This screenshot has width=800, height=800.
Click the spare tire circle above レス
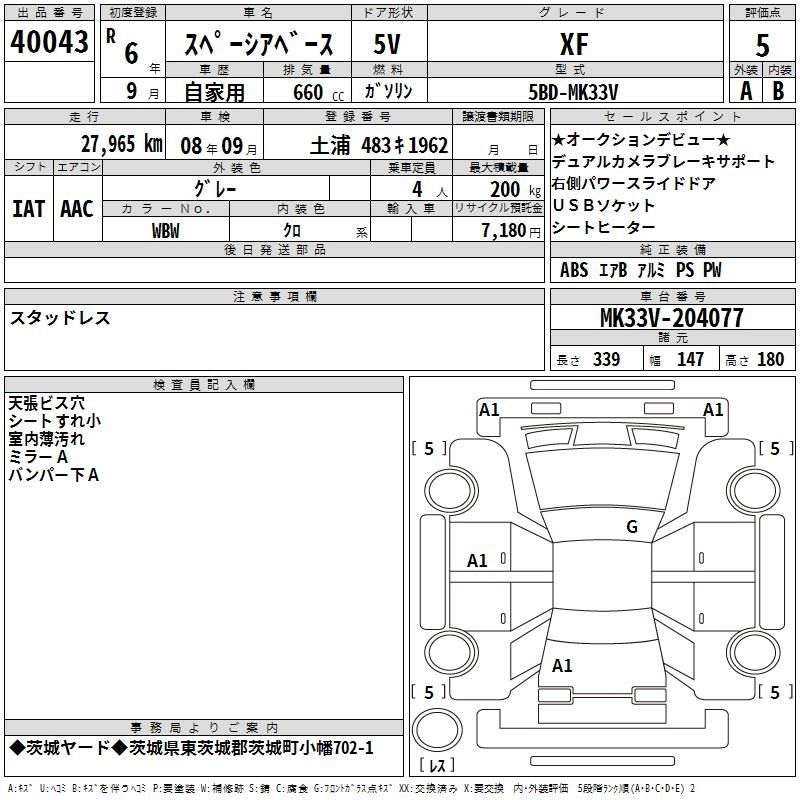[437, 729]
